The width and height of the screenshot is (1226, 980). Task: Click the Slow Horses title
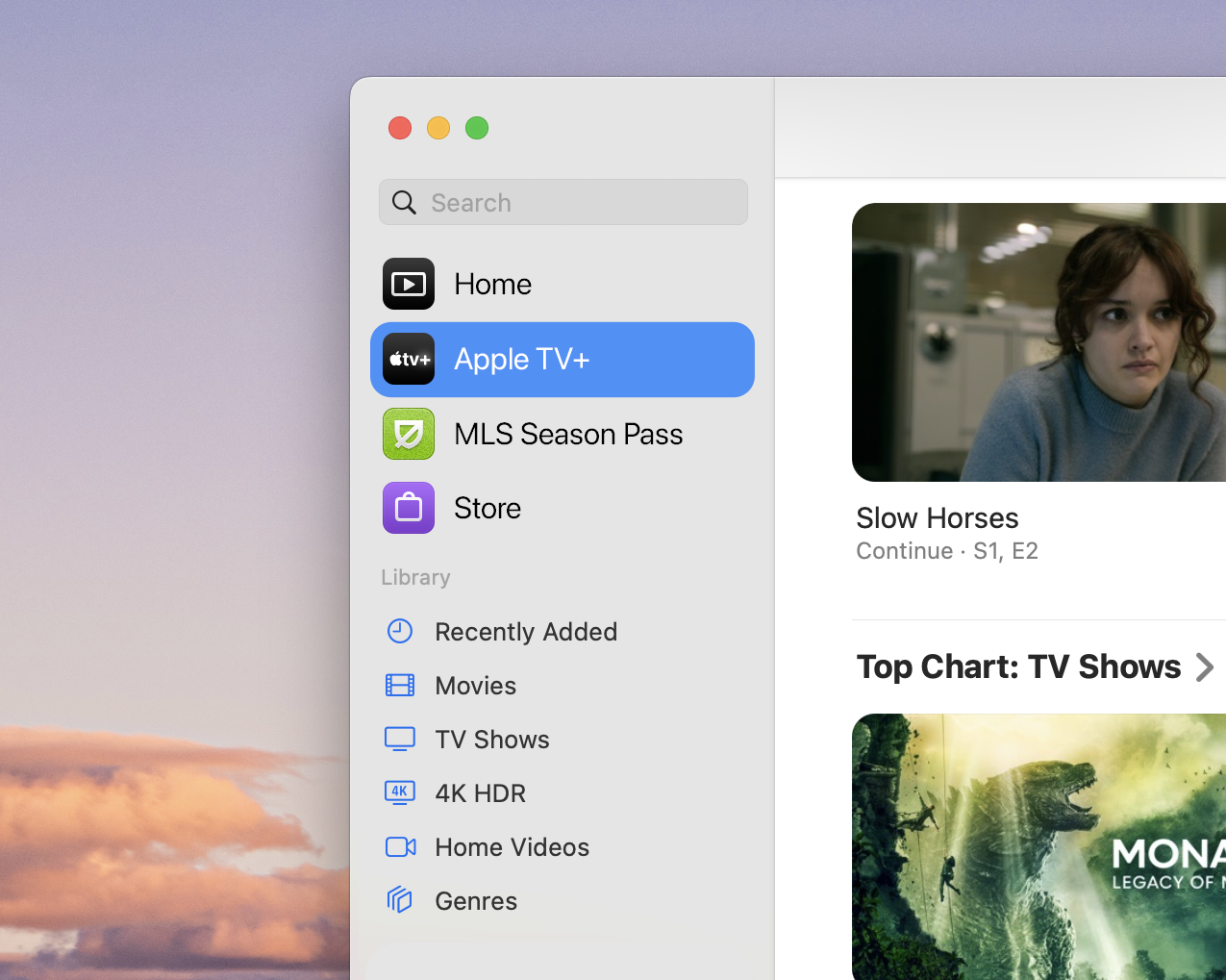(x=938, y=517)
